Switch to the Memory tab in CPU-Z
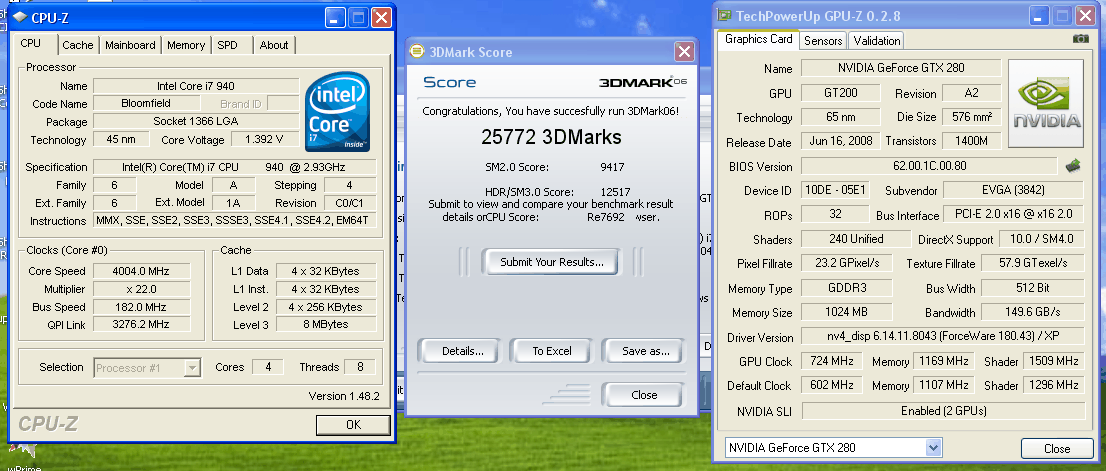 (186, 45)
